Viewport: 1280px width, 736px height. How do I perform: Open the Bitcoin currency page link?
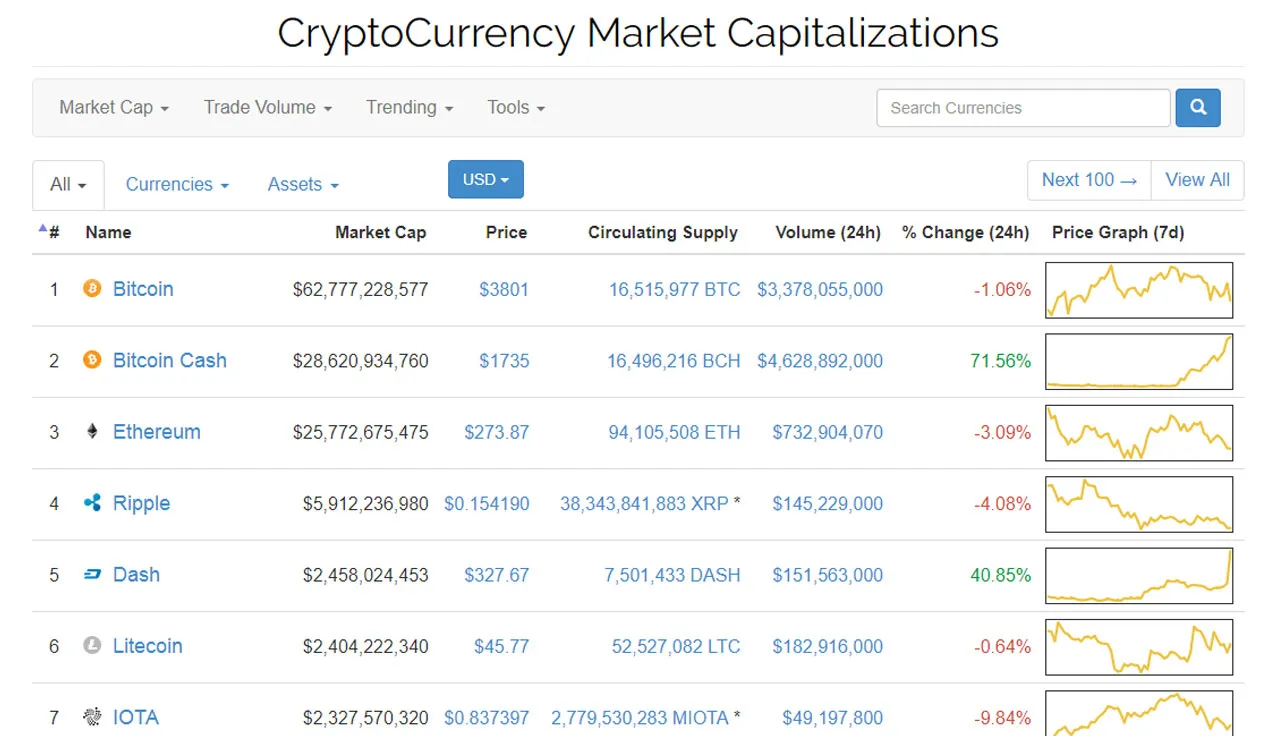pyautogui.click(x=143, y=289)
